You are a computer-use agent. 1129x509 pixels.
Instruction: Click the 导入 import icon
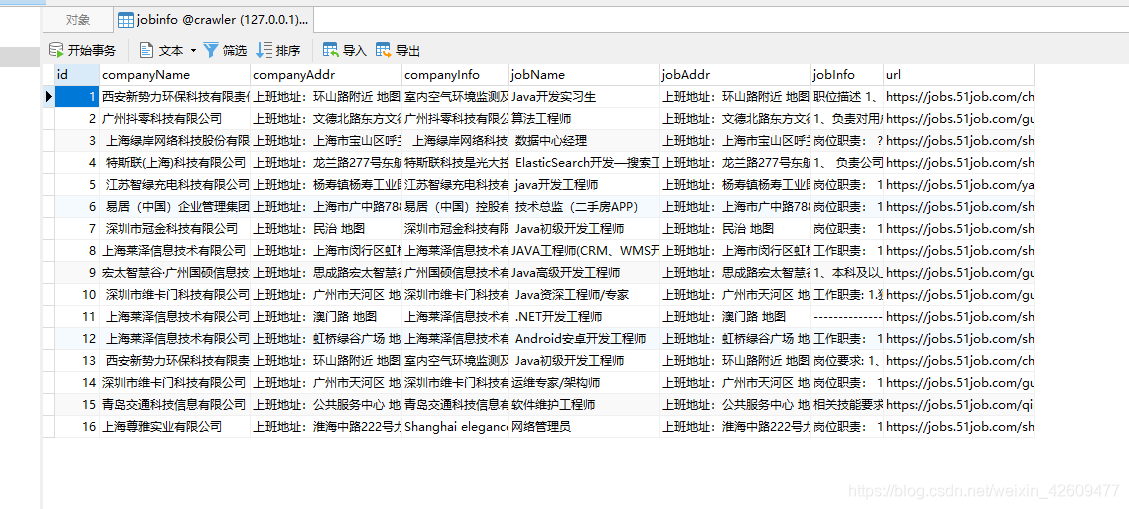331,50
